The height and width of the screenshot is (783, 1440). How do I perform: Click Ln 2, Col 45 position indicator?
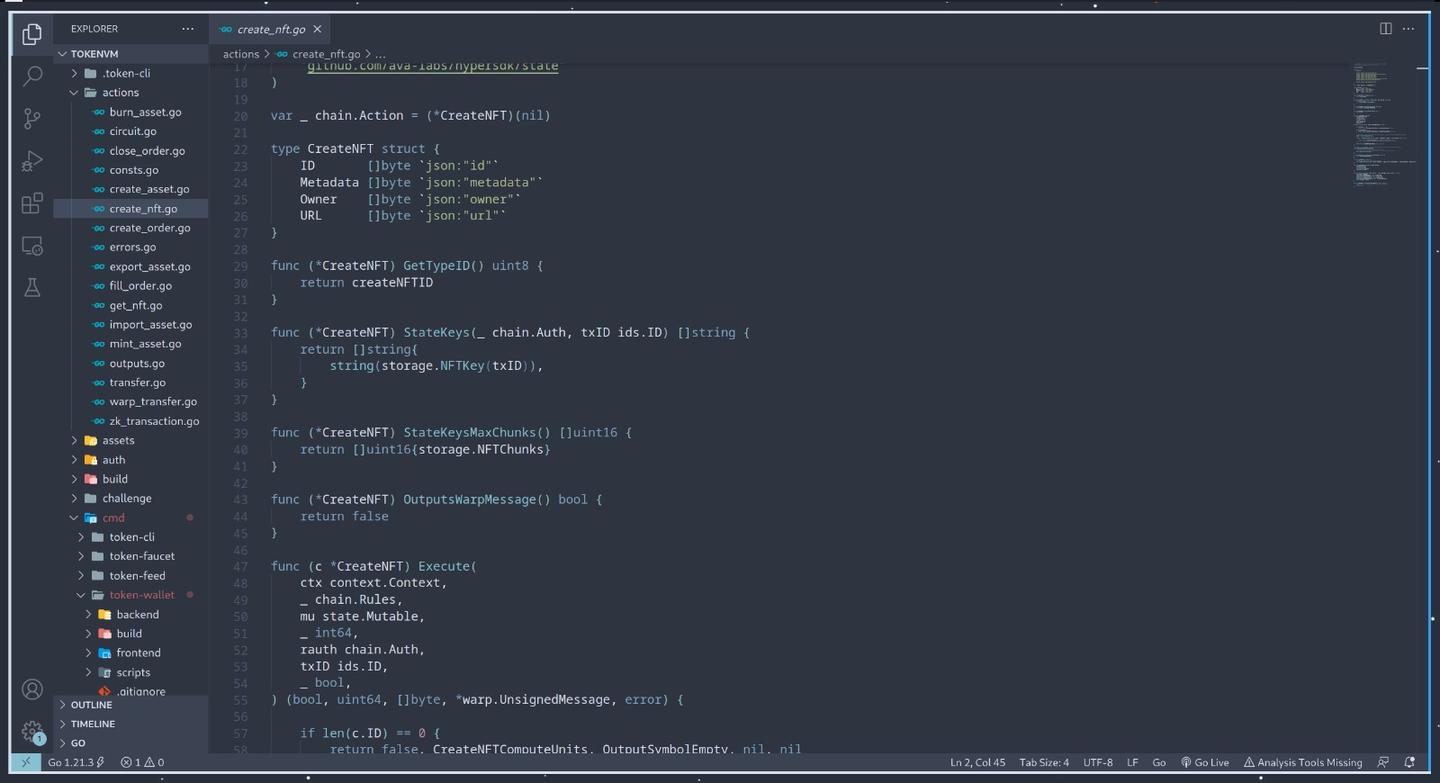pos(978,762)
